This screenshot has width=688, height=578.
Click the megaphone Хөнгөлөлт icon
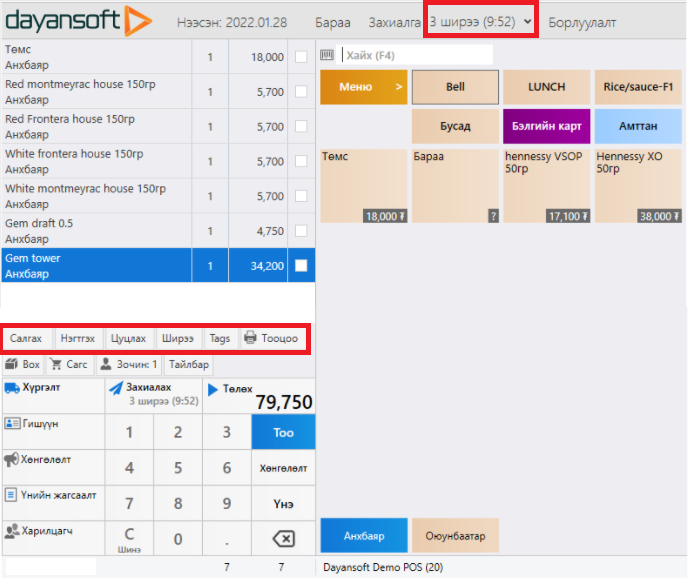(11, 460)
